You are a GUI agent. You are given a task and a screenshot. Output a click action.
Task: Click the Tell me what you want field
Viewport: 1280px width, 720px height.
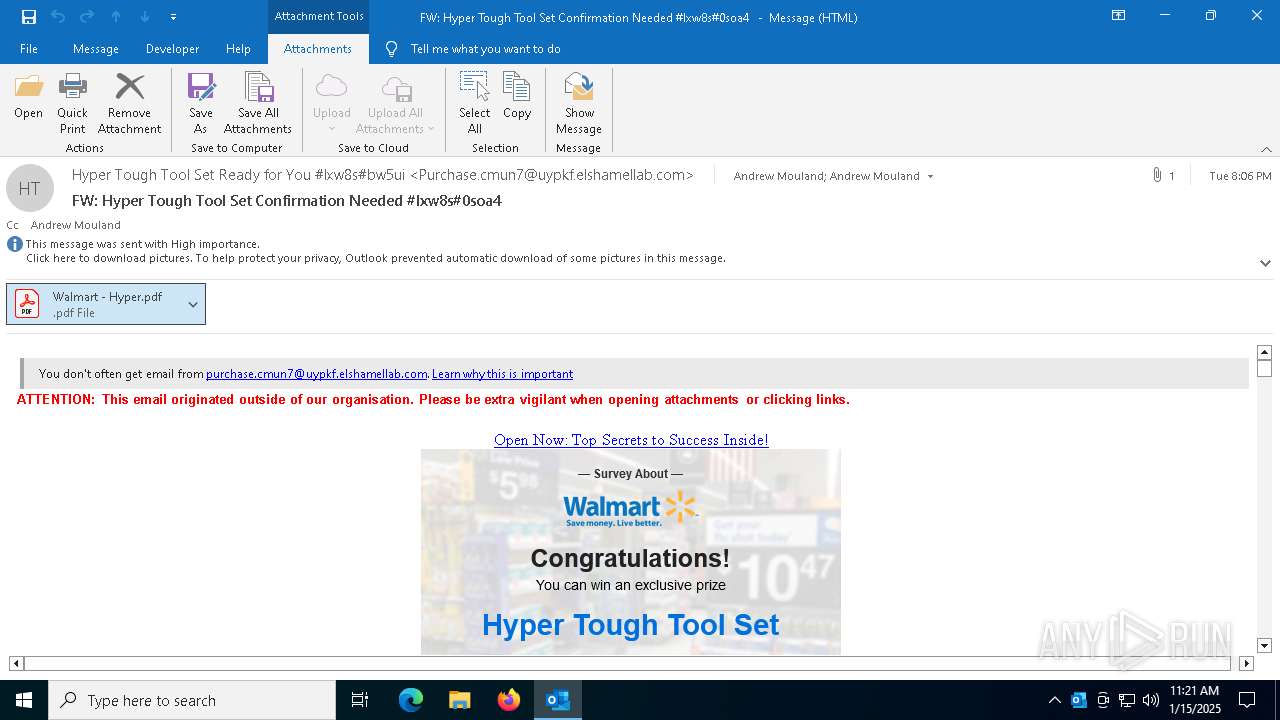tap(485, 48)
